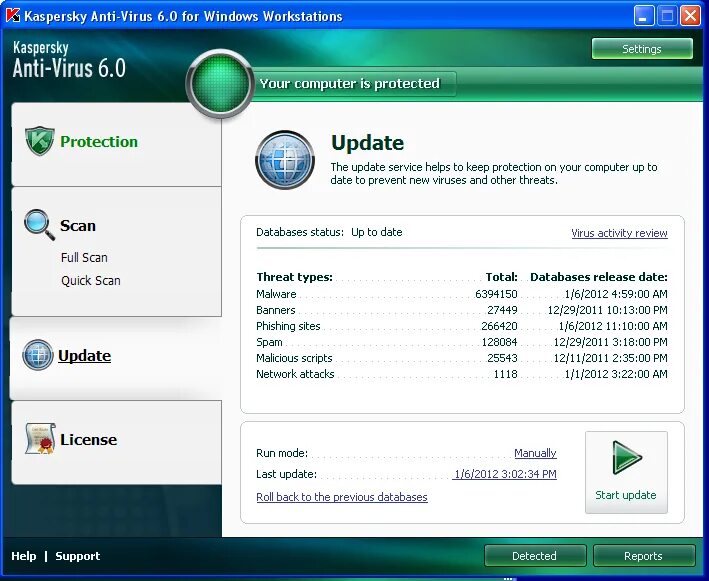Screen dimensions: 709x581
Task: Click the Network attacks total 1118
Action: (506, 374)
